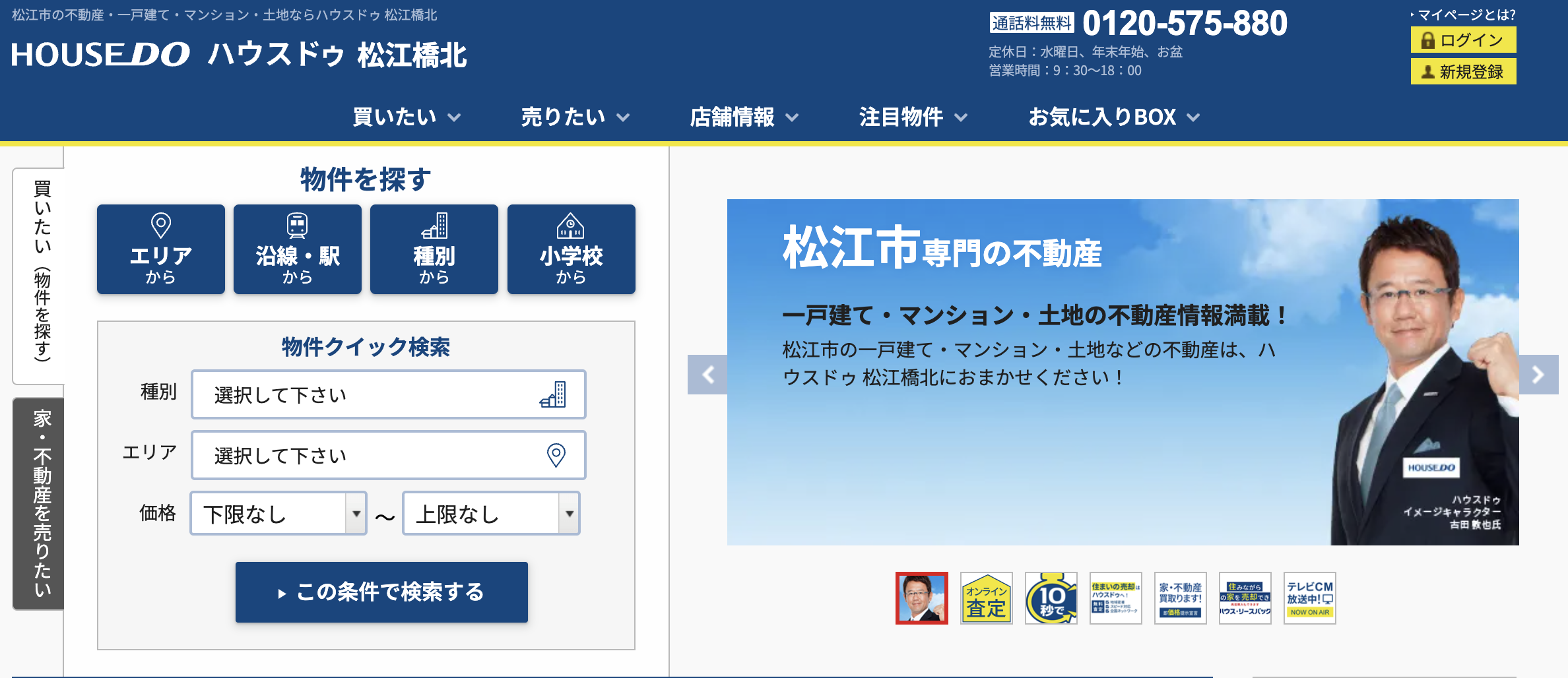The width and height of the screenshot is (1568, 678).
Task: Select the テレビCM放送中 slide thumbnail
Action: [1309, 598]
